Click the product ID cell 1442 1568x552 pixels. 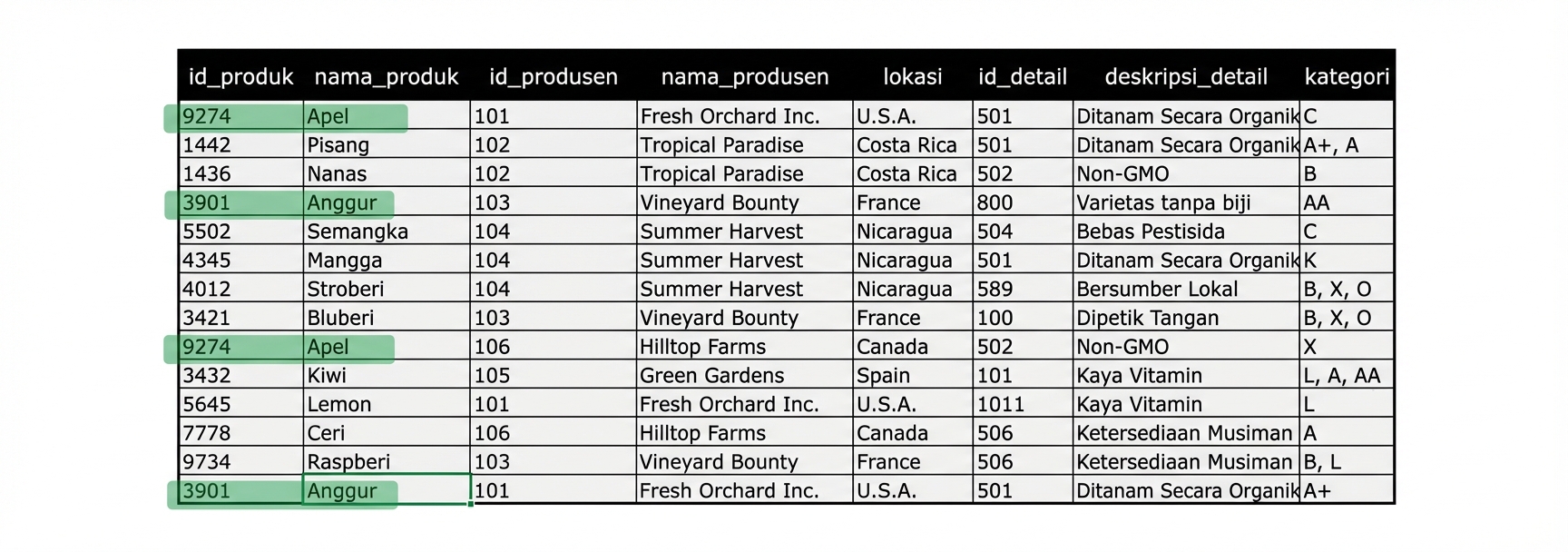(x=240, y=145)
